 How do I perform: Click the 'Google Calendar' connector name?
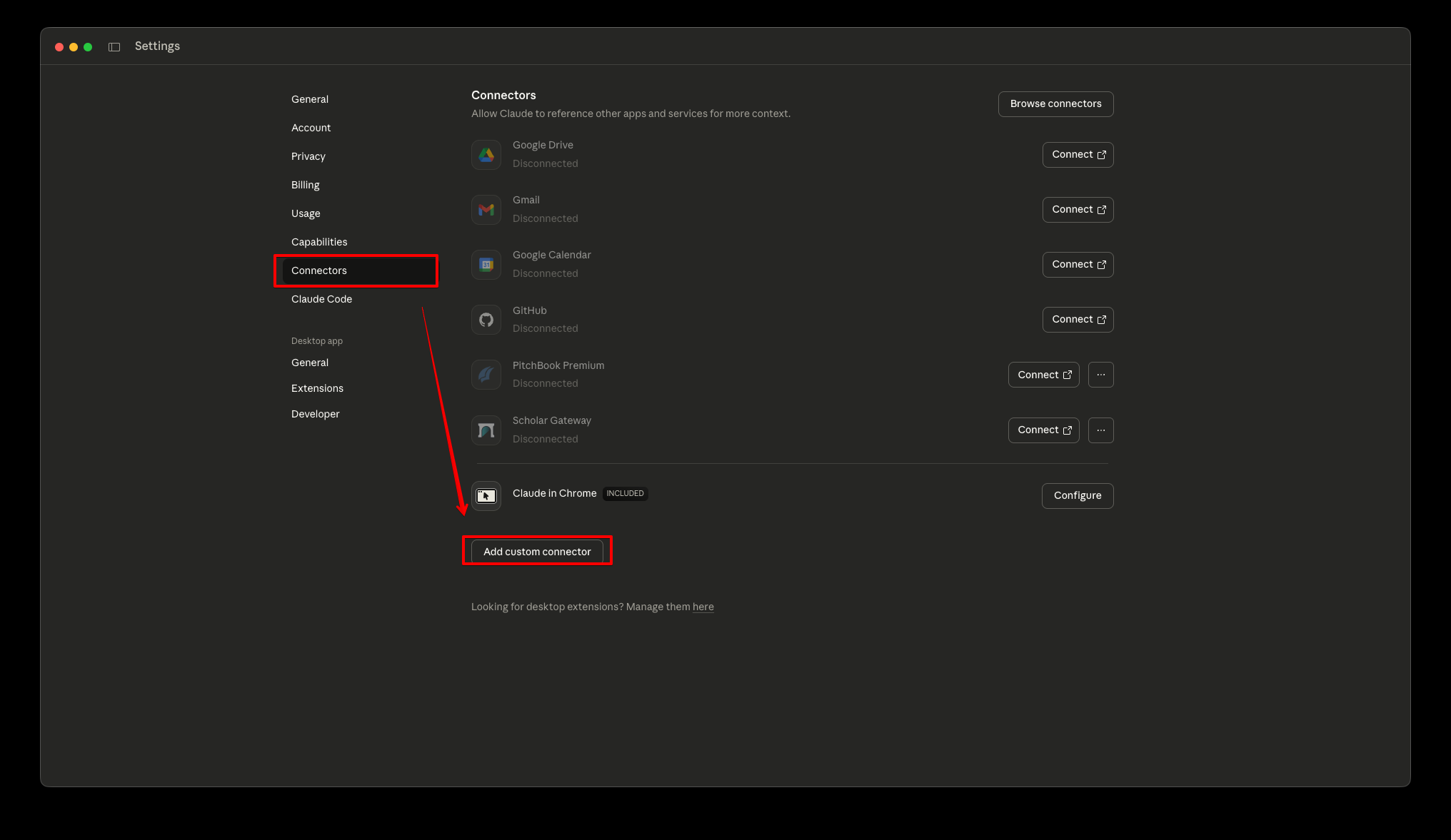click(552, 255)
